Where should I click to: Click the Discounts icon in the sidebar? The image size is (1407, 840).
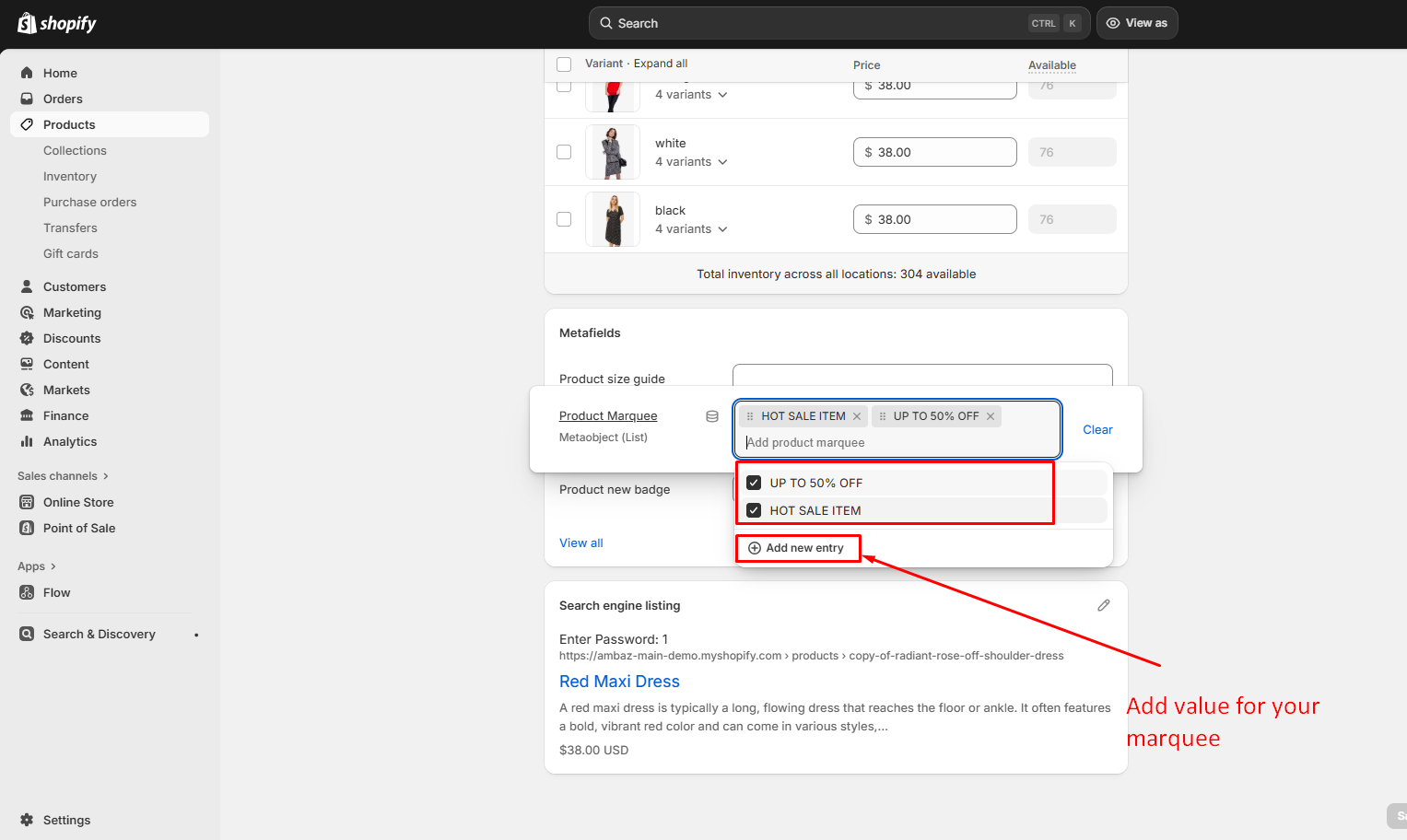(x=27, y=338)
